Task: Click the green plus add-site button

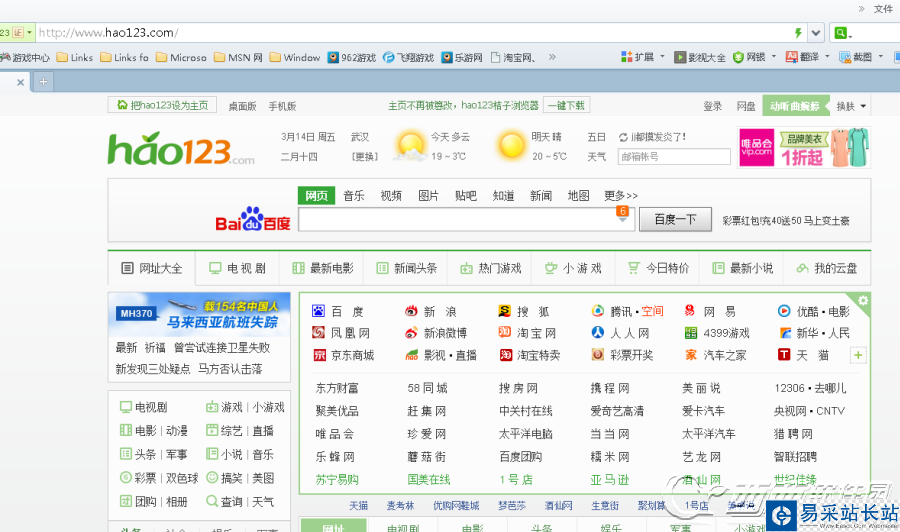Action: click(x=858, y=355)
